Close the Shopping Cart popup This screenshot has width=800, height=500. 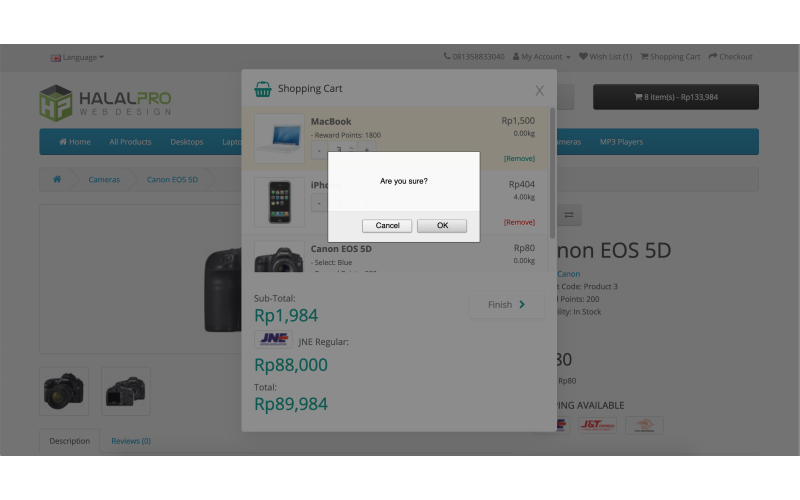point(539,91)
